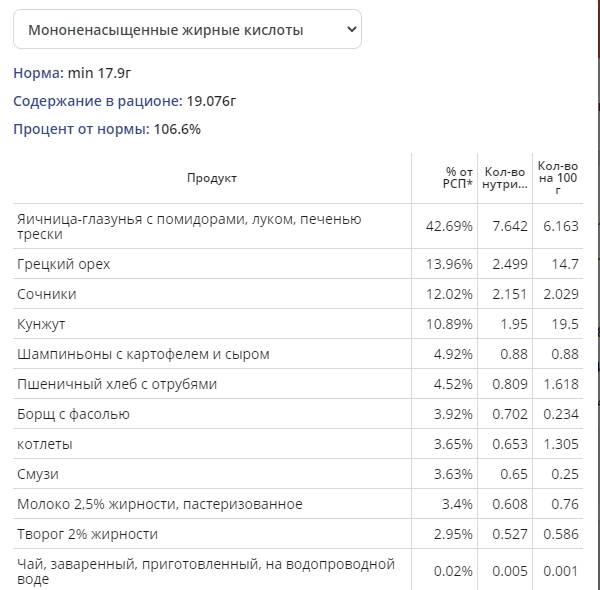The image size is (600, 590).
Task: Click Пшеничный хлеб с отрубями row
Action: tap(117, 384)
